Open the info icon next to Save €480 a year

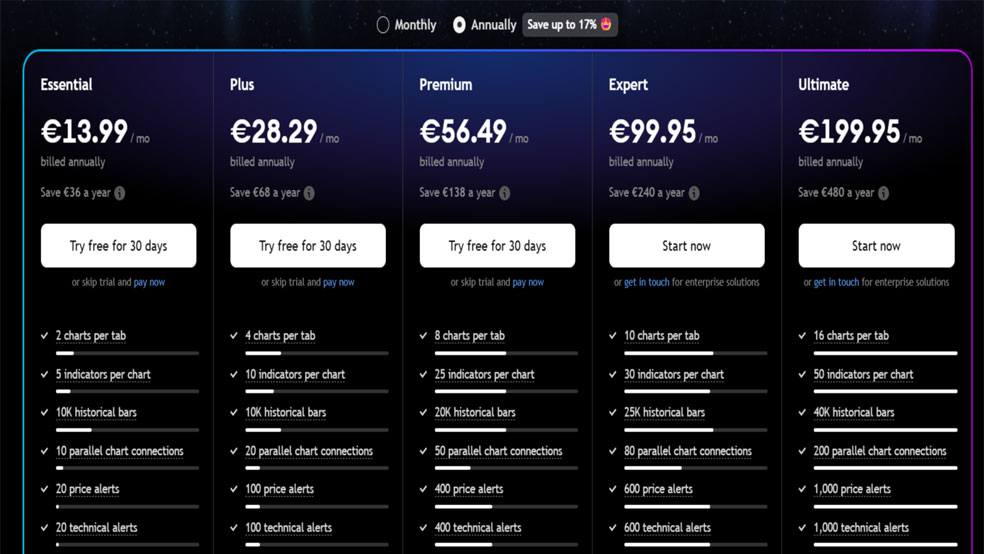pos(883,193)
